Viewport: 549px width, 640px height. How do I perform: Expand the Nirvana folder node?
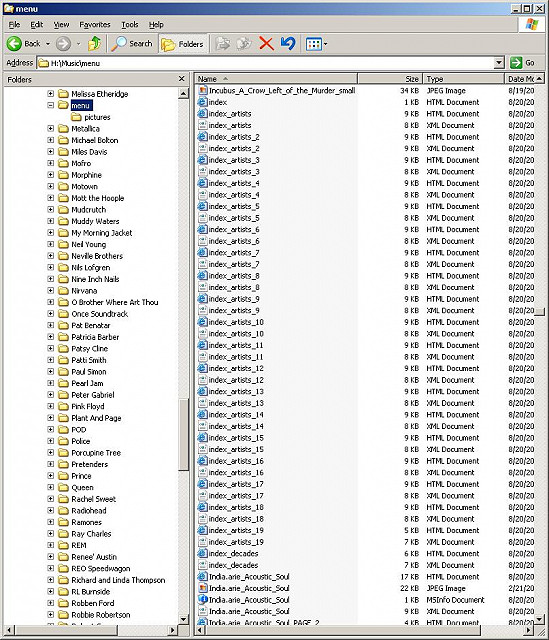[x=50, y=290]
